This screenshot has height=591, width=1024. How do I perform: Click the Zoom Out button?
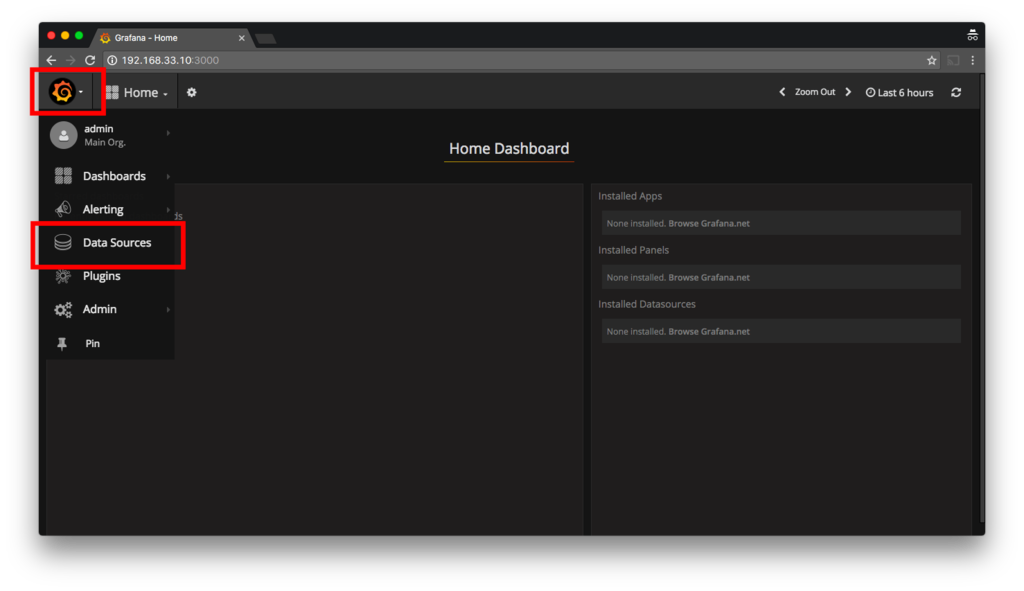click(x=815, y=92)
